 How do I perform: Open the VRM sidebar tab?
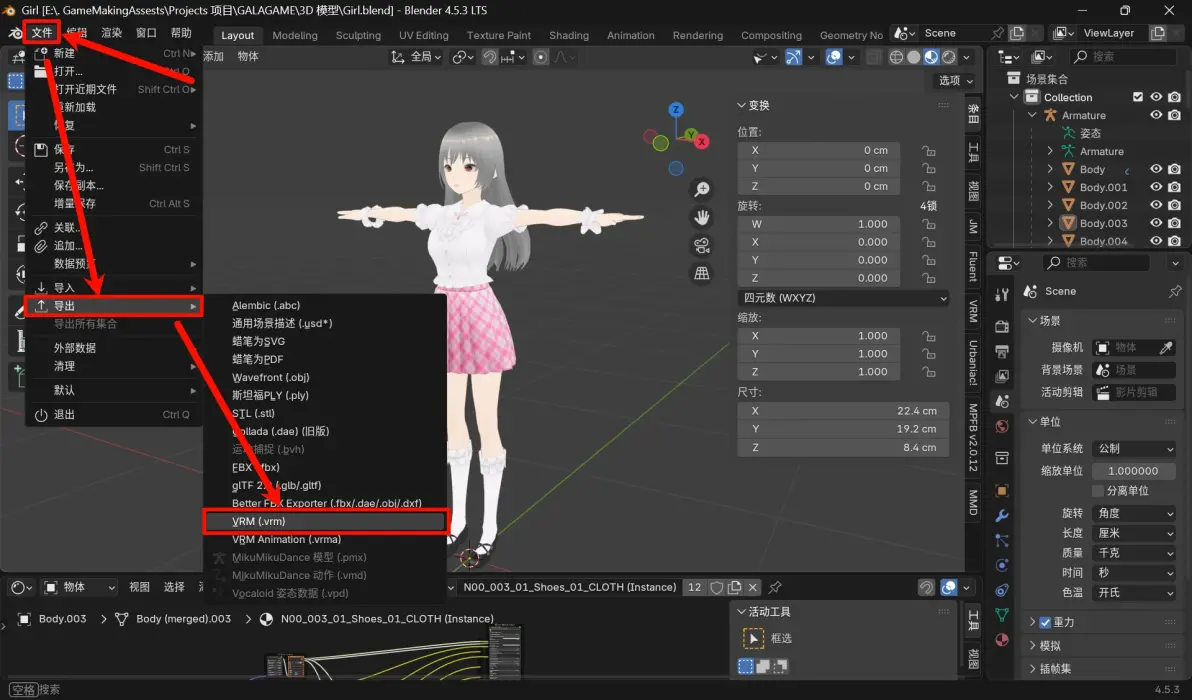[x=973, y=312]
